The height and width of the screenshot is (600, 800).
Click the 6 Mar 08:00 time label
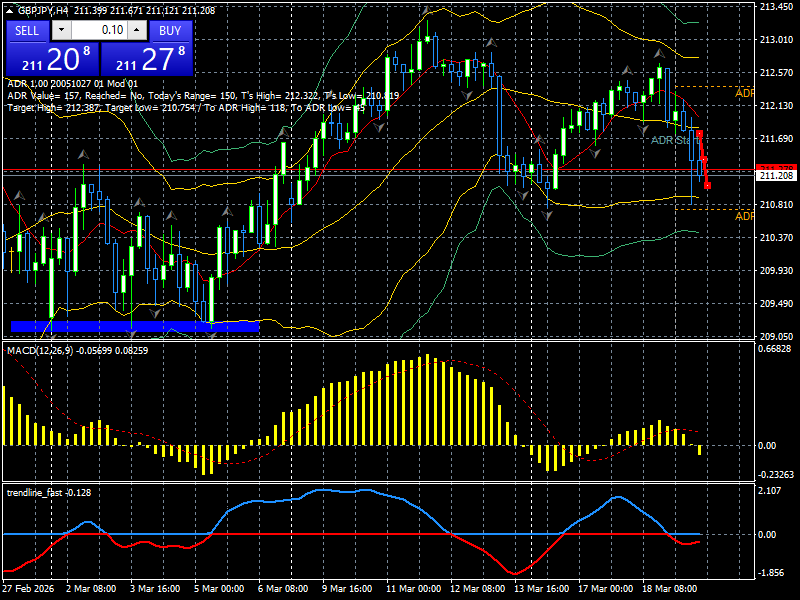(x=283, y=589)
